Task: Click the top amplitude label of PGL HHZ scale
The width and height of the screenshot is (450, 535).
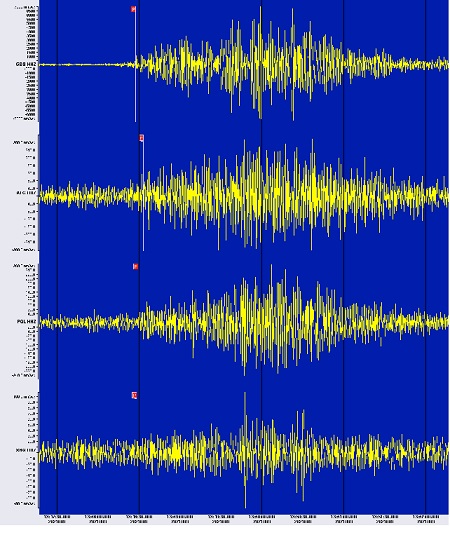Action: (24, 265)
